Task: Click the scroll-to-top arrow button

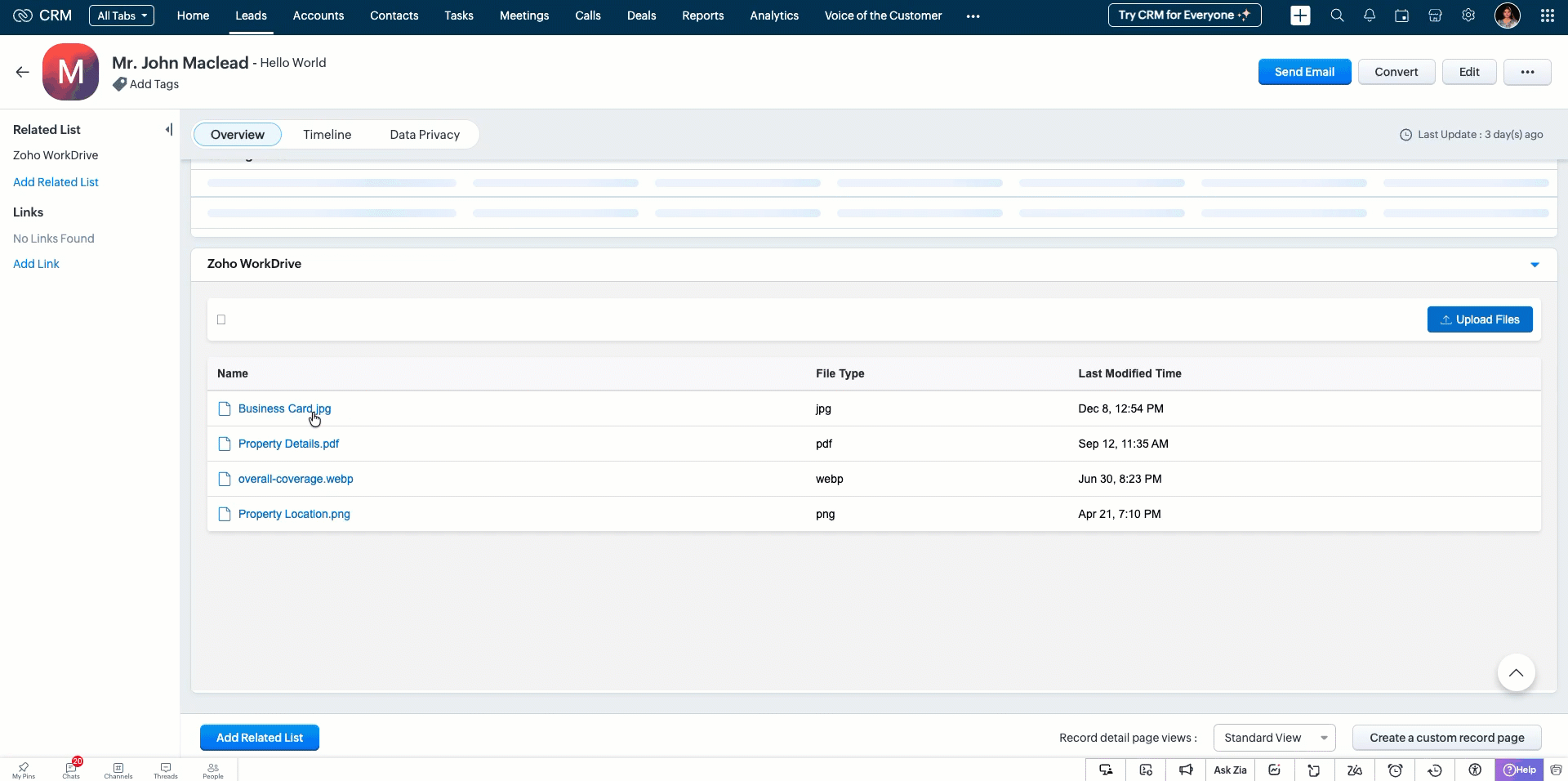Action: point(1516,673)
